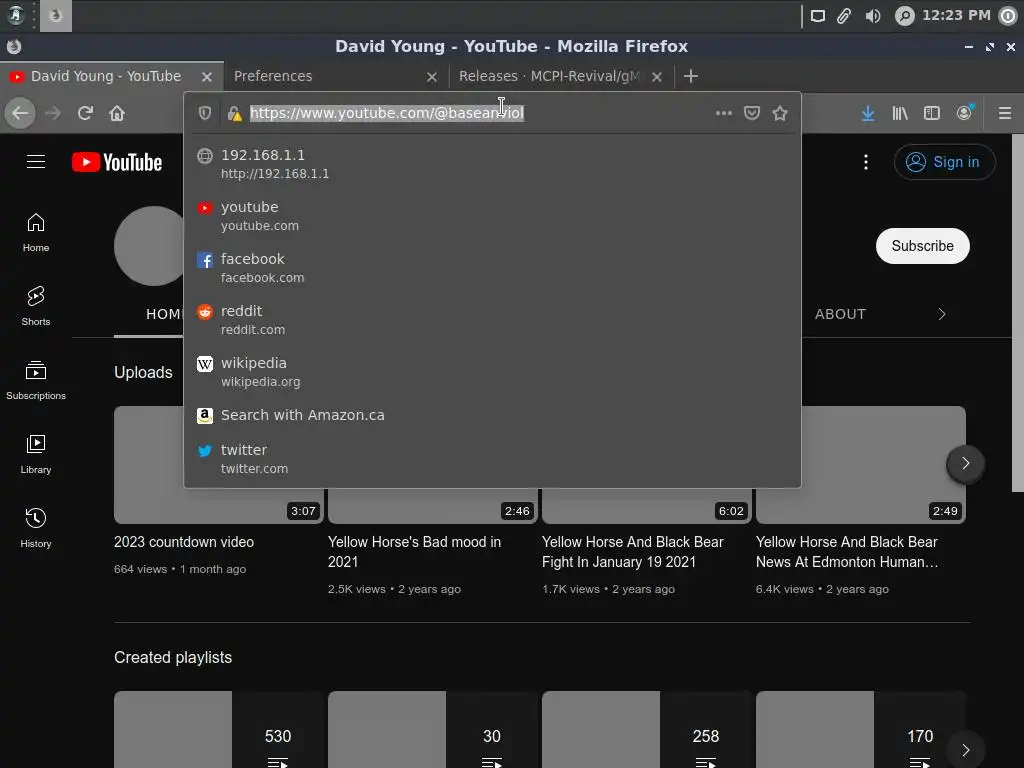Open Shorts in YouTube sidebar
The height and width of the screenshot is (768, 1024).
tap(36, 306)
